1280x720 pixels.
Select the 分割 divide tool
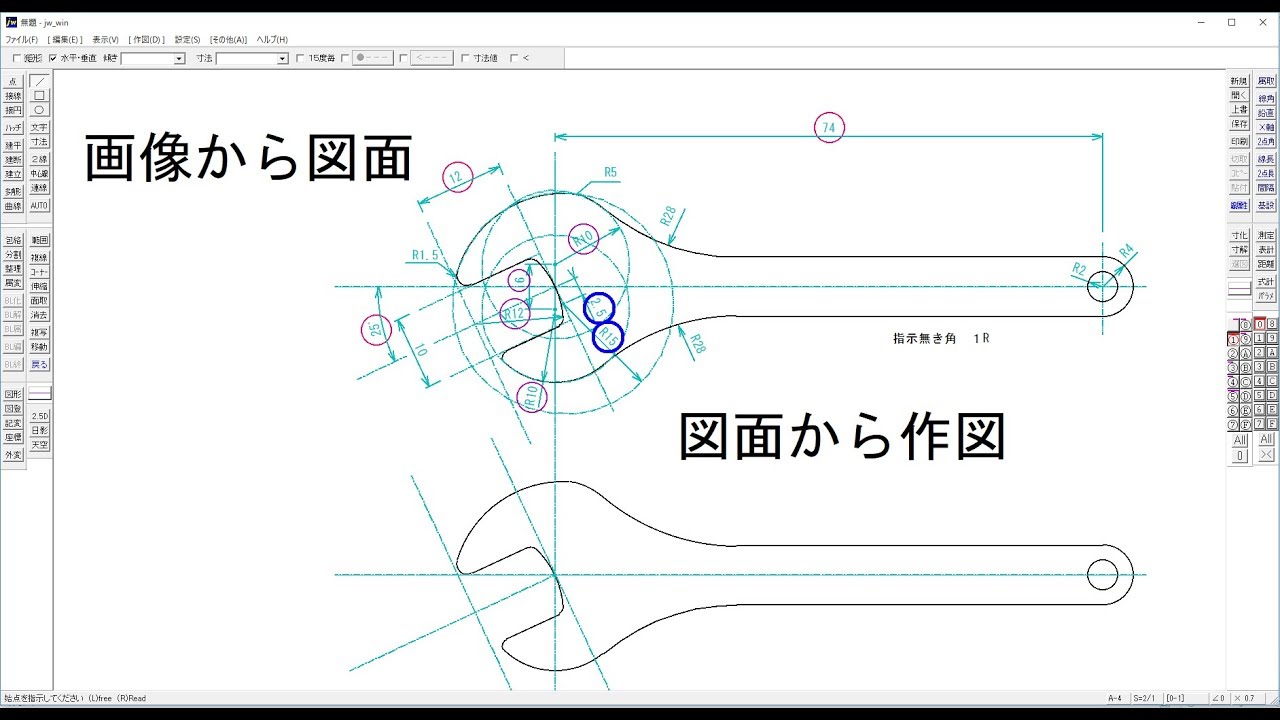click(13, 255)
